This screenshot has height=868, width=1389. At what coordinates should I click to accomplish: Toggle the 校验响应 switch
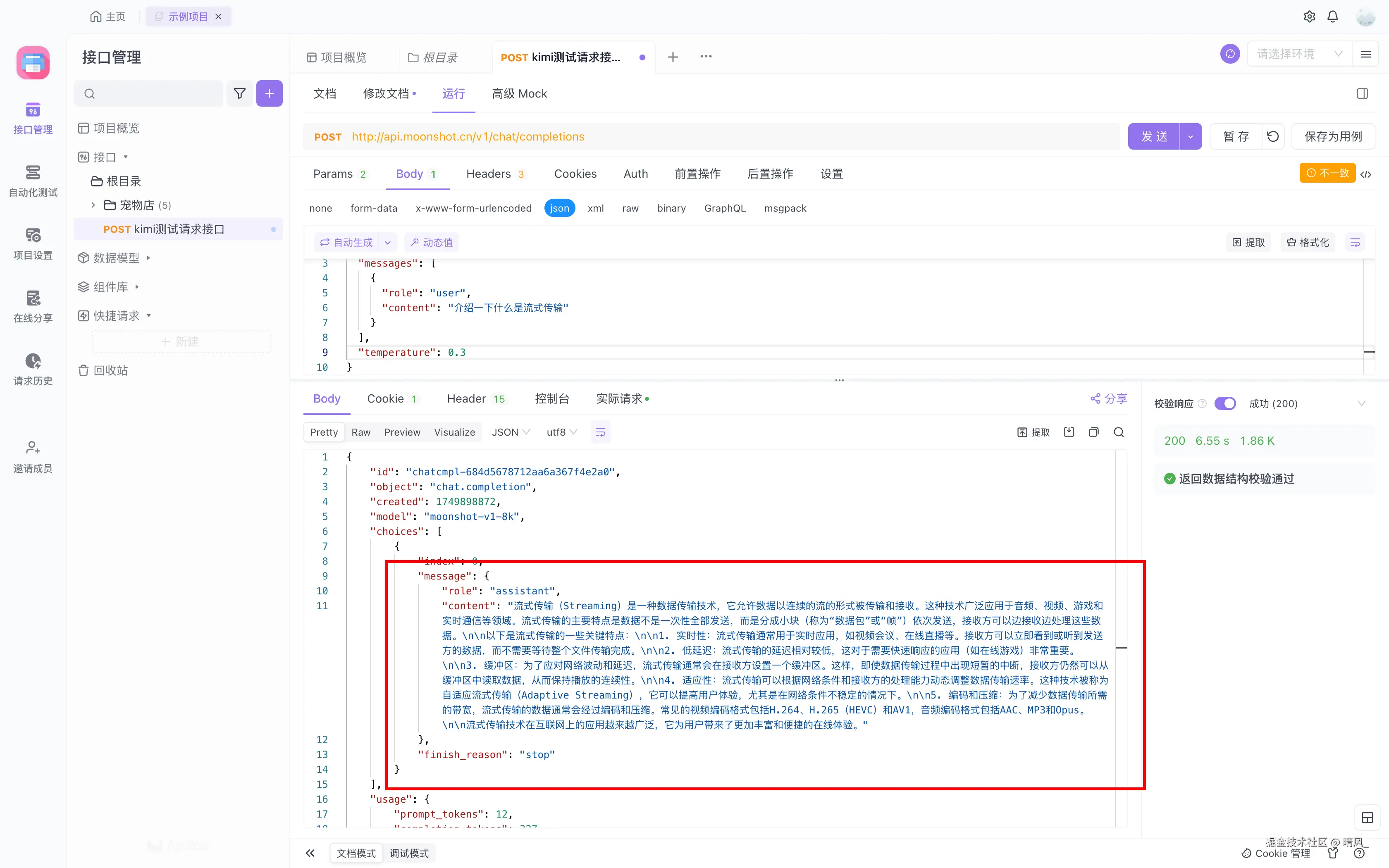1224,403
